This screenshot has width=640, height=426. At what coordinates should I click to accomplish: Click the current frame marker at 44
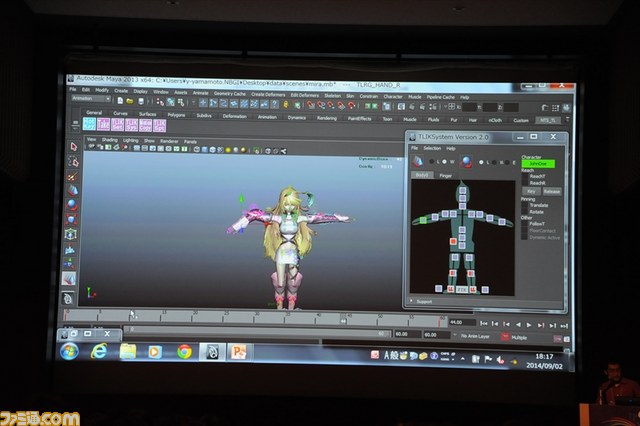pyautogui.click(x=343, y=318)
